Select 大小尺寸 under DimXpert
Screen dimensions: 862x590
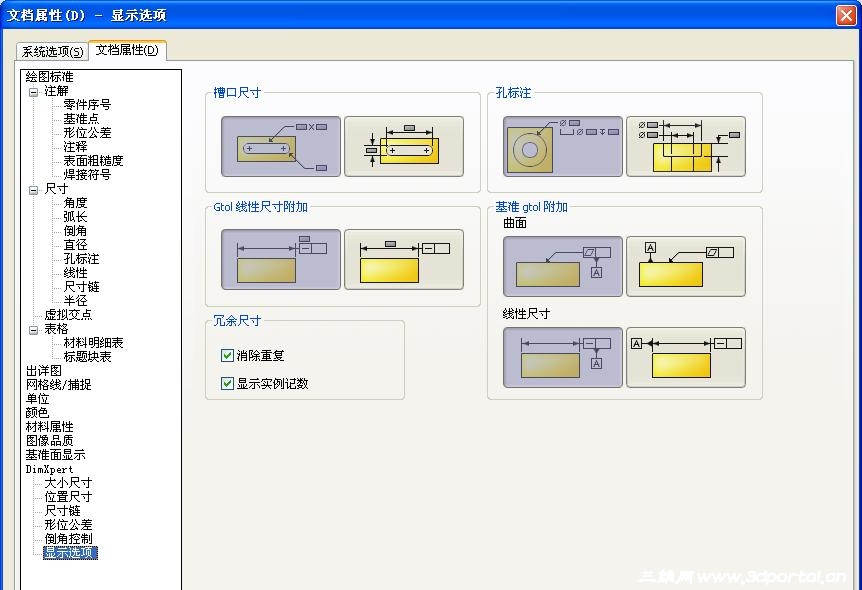coord(68,483)
